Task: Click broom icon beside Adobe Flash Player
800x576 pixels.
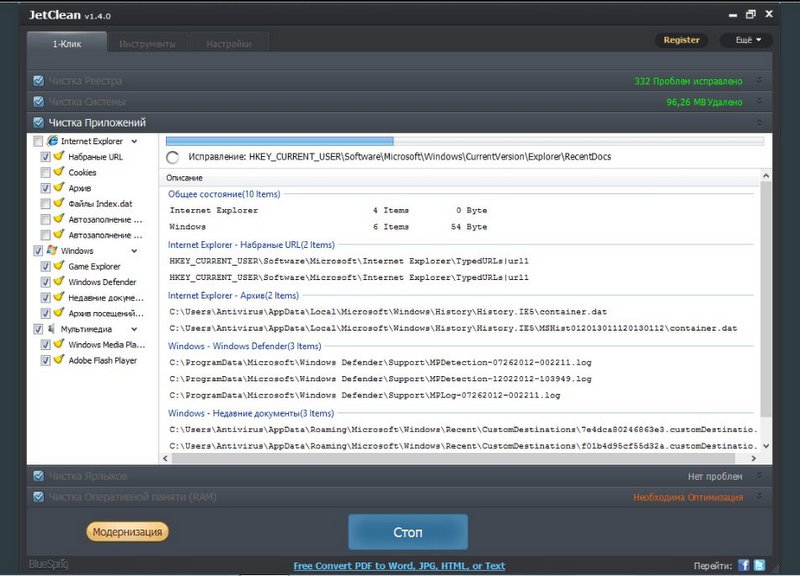Action: tap(59, 359)
